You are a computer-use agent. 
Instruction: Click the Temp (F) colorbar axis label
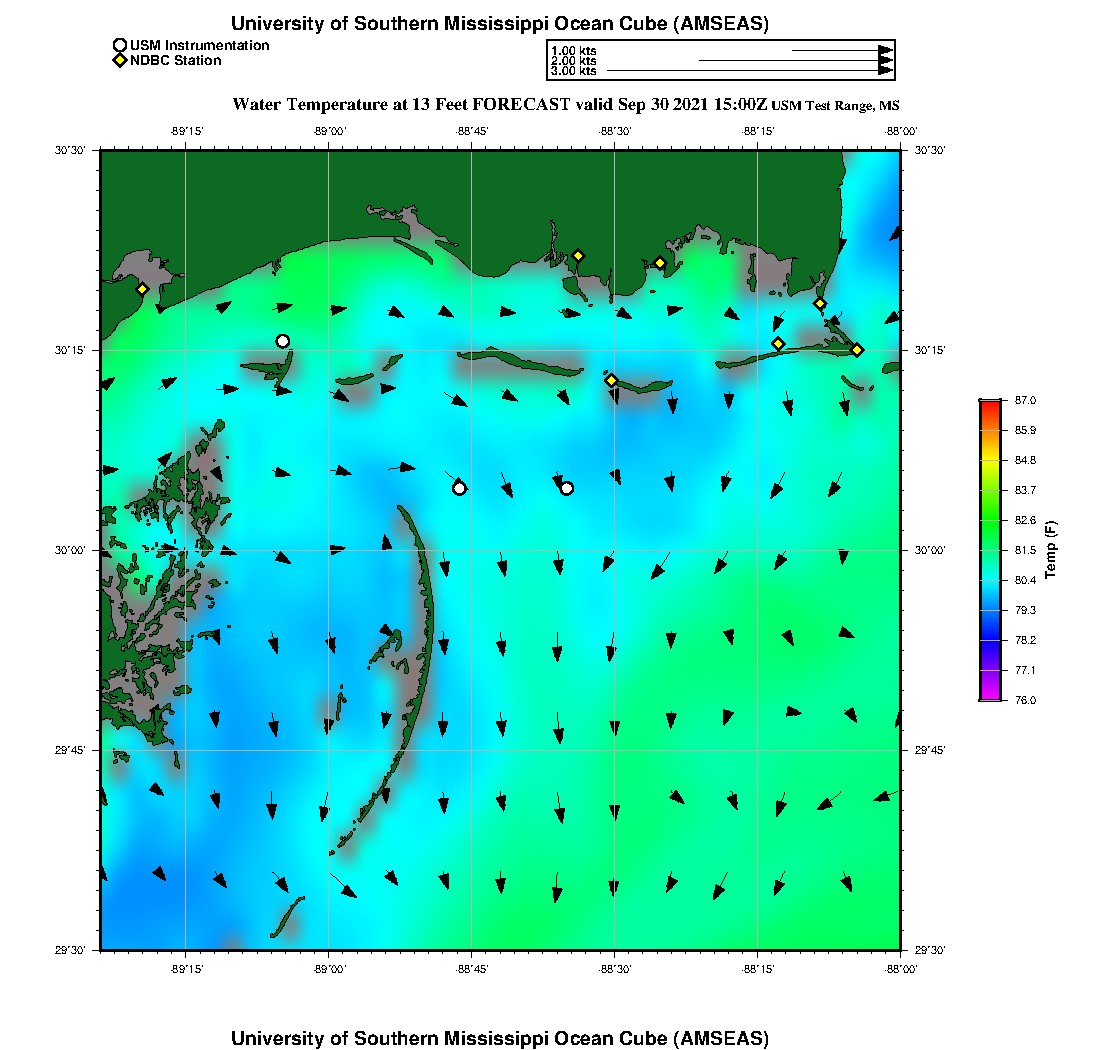point(1051,550)
